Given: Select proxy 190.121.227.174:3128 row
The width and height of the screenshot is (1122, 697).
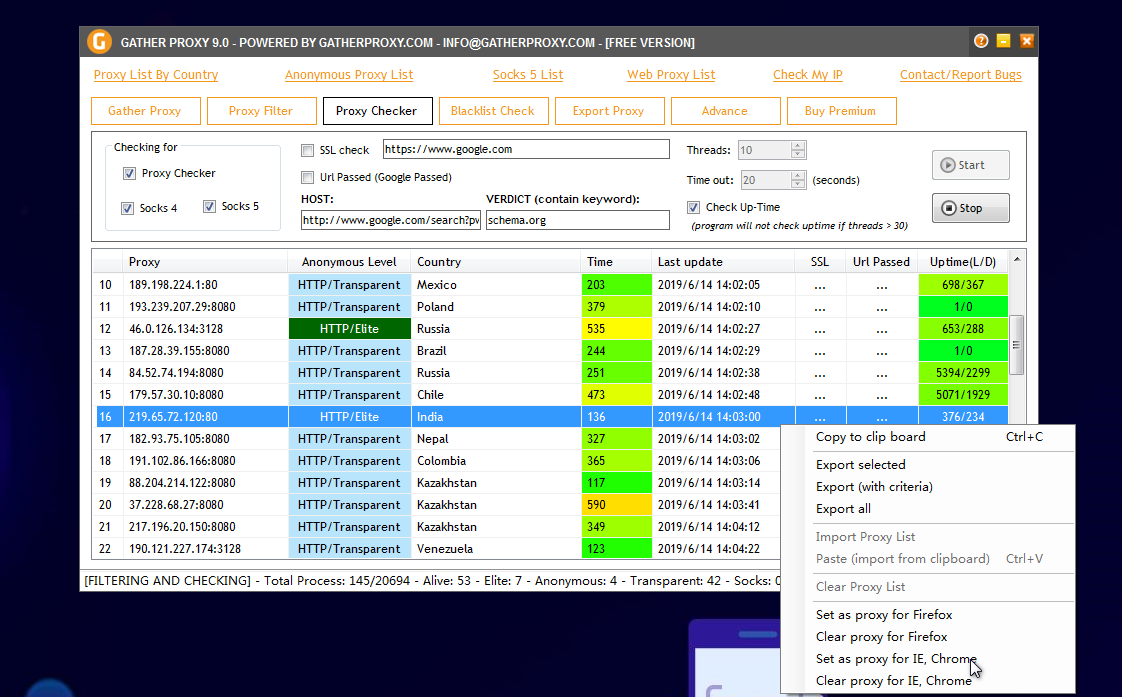Looking at the screenshot, I should [438, 549].
